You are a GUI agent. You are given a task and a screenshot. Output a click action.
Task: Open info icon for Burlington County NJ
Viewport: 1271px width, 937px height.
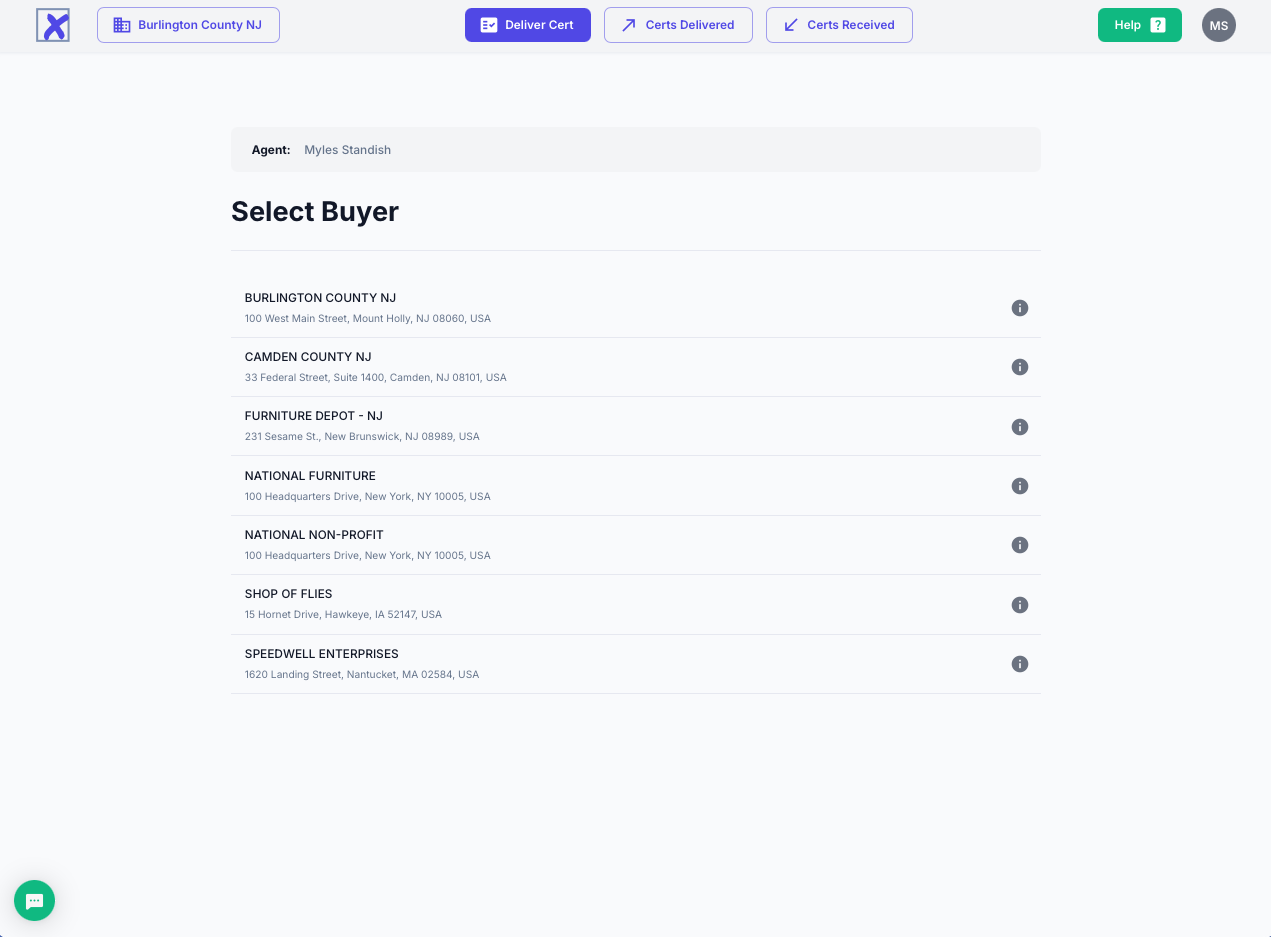coord(1019,308)
